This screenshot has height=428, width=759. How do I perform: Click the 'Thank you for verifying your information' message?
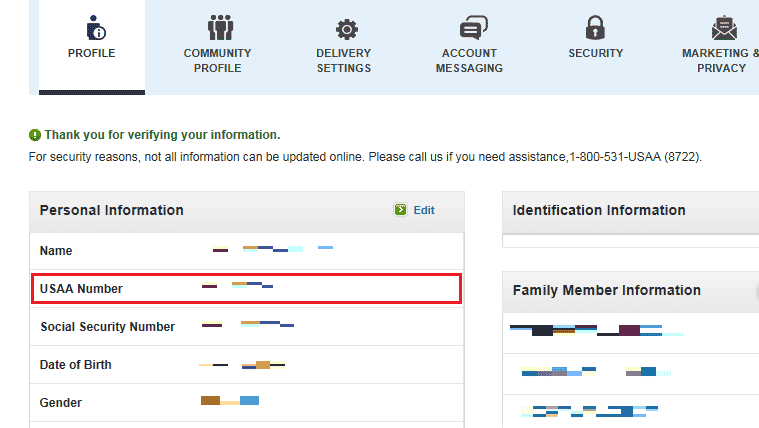[x=163, y=135]
